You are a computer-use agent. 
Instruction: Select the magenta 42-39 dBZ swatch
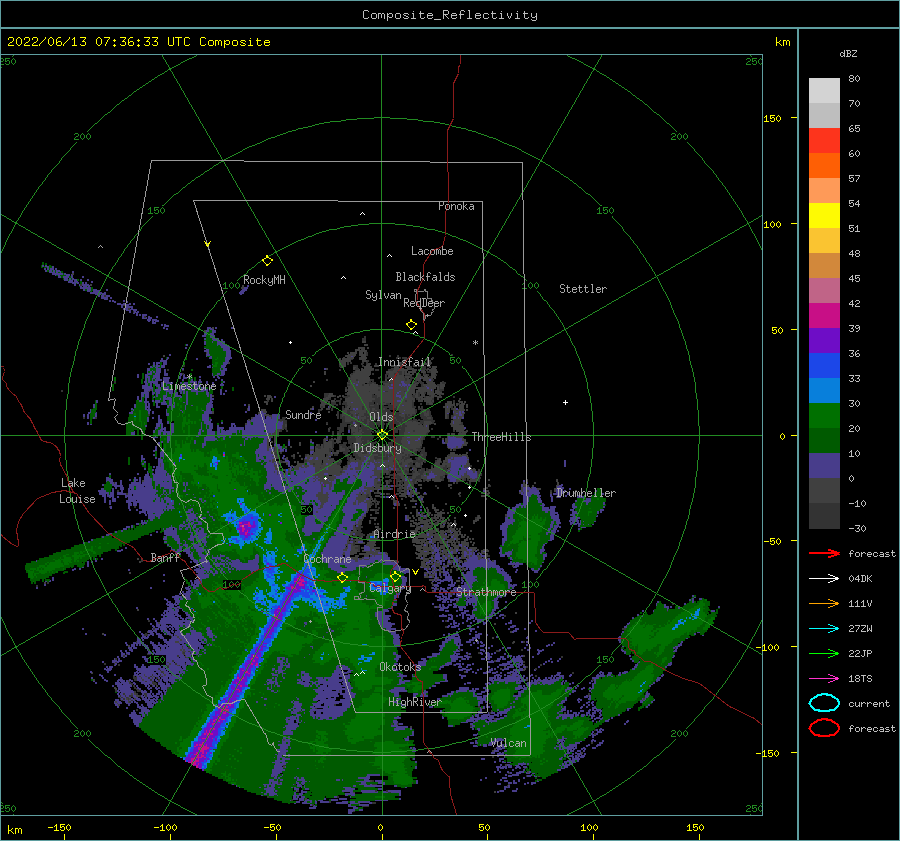click(824, 316)
